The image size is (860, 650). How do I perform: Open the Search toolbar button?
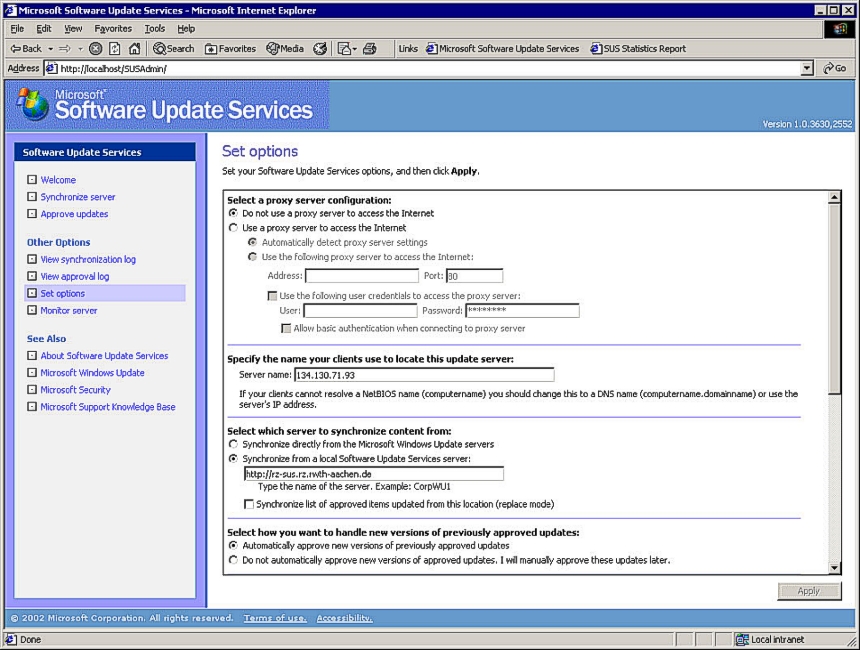173,49
